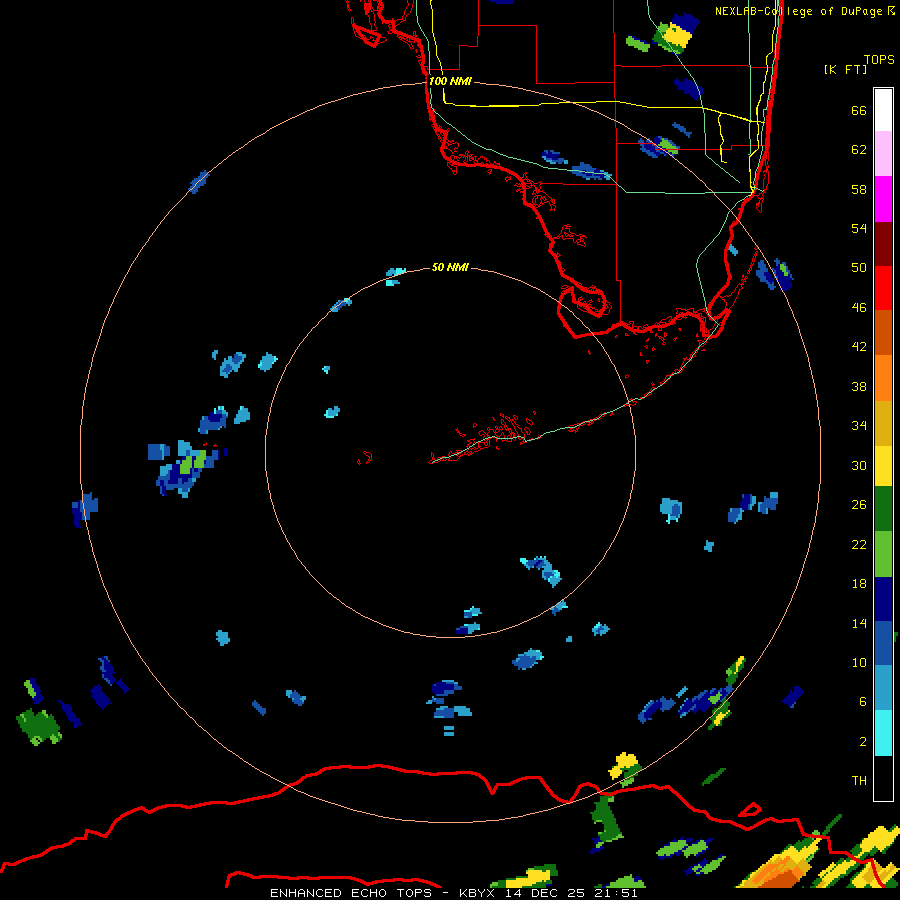Click the legend value 18
Screen dimensions: 900x900
click(859, 584)
